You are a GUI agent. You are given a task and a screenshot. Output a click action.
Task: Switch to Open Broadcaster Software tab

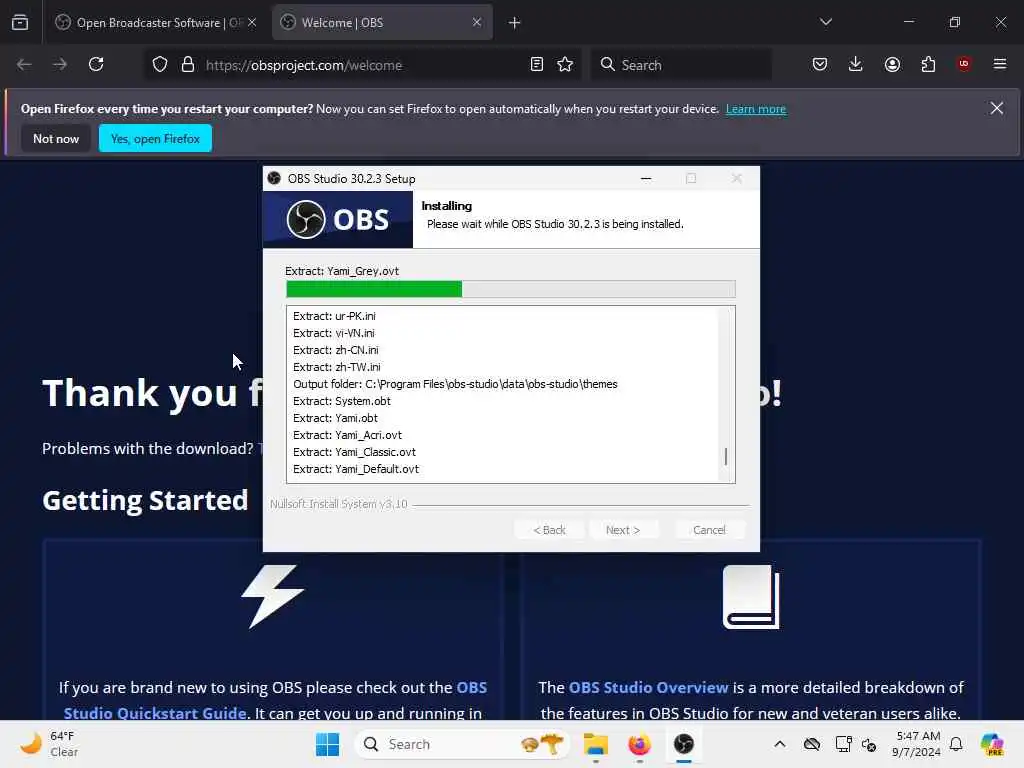(155, 23)
